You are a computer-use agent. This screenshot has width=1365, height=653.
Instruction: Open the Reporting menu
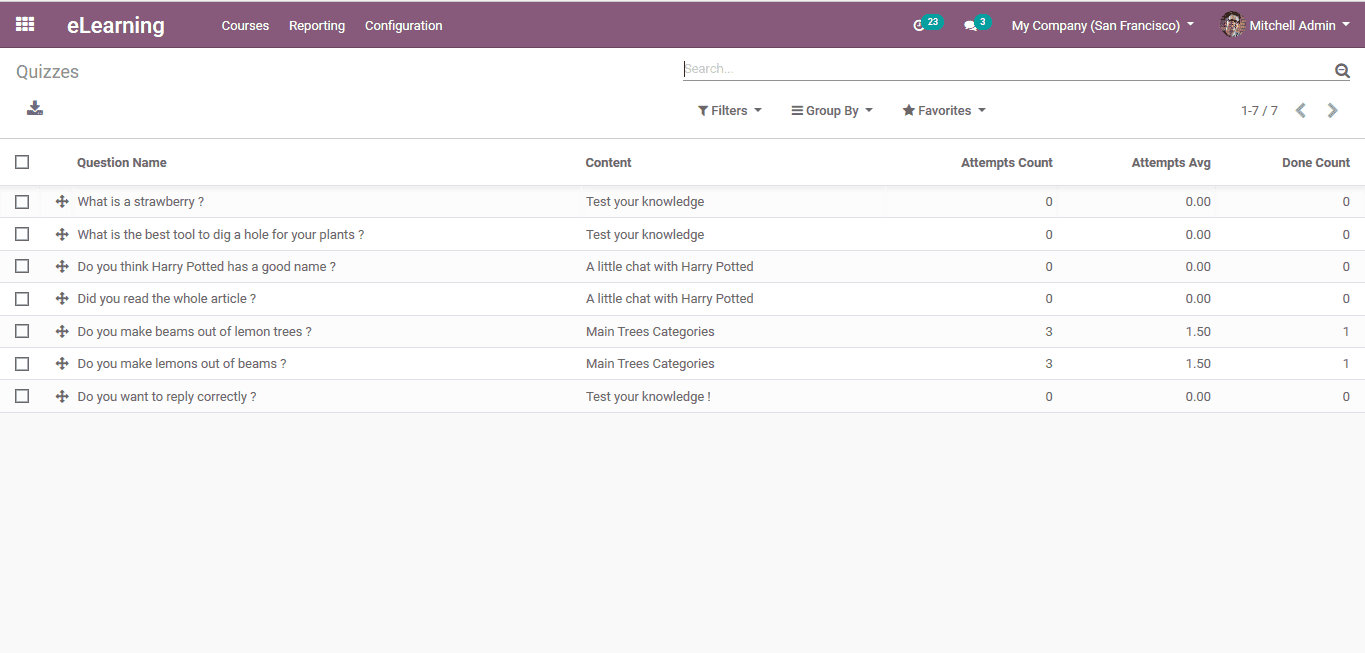317,26
